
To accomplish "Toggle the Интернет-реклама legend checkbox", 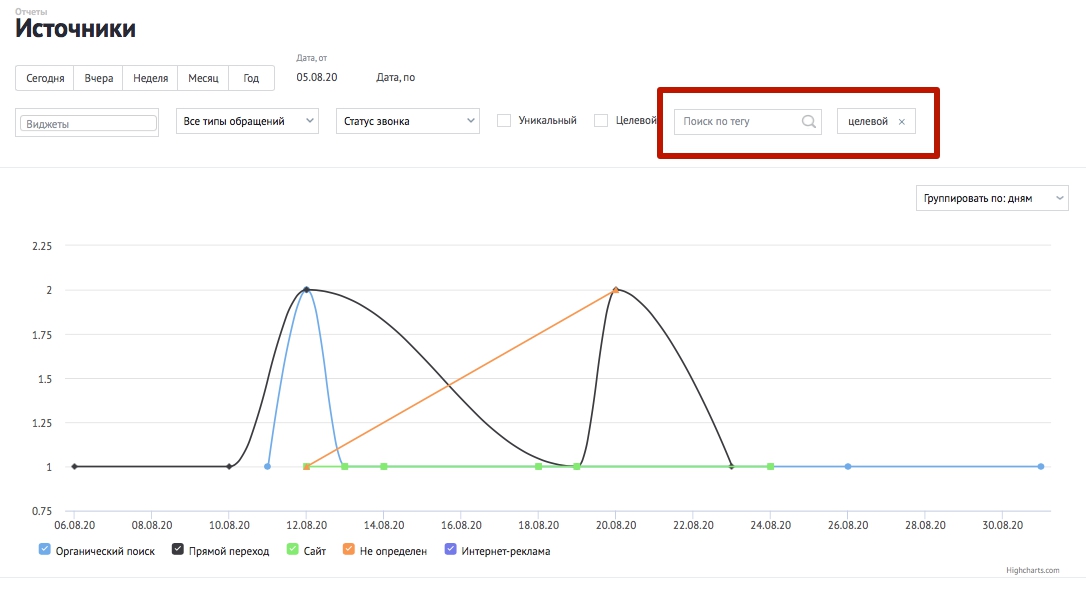I will (451, 550).
